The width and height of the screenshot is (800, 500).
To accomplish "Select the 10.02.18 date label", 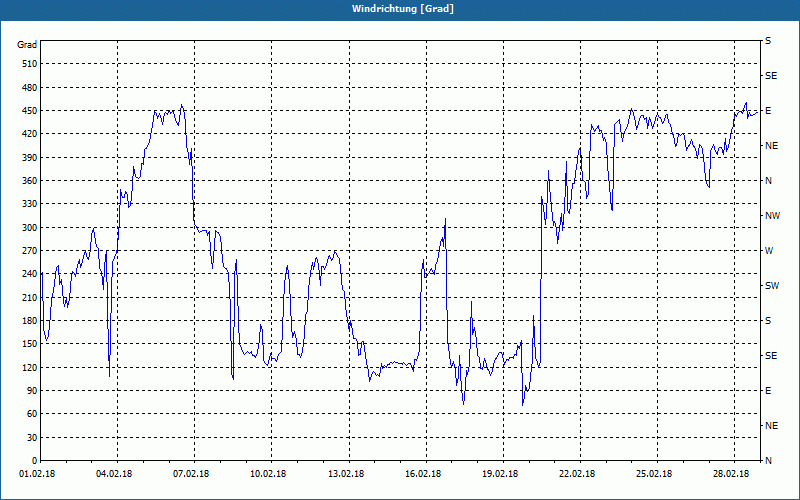I will [x=268, y=474].
